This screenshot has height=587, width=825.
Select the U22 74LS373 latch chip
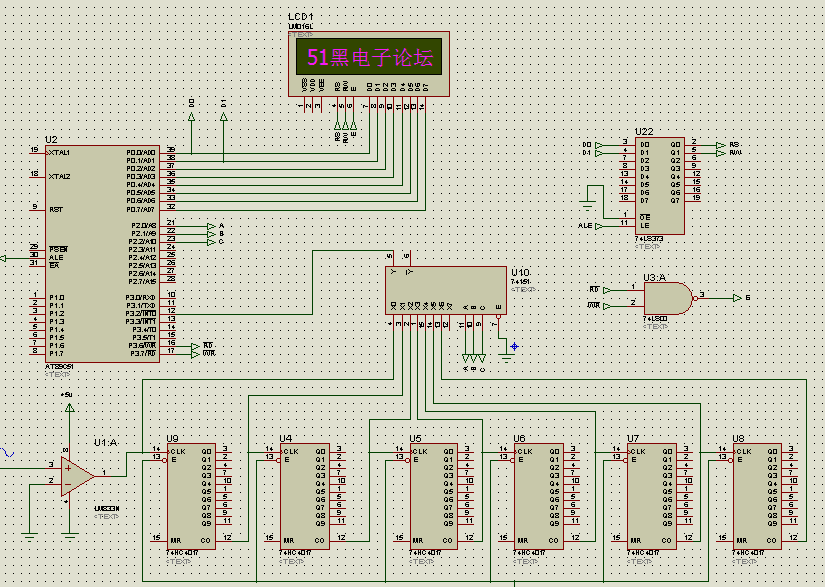click(x=660, y=186)
